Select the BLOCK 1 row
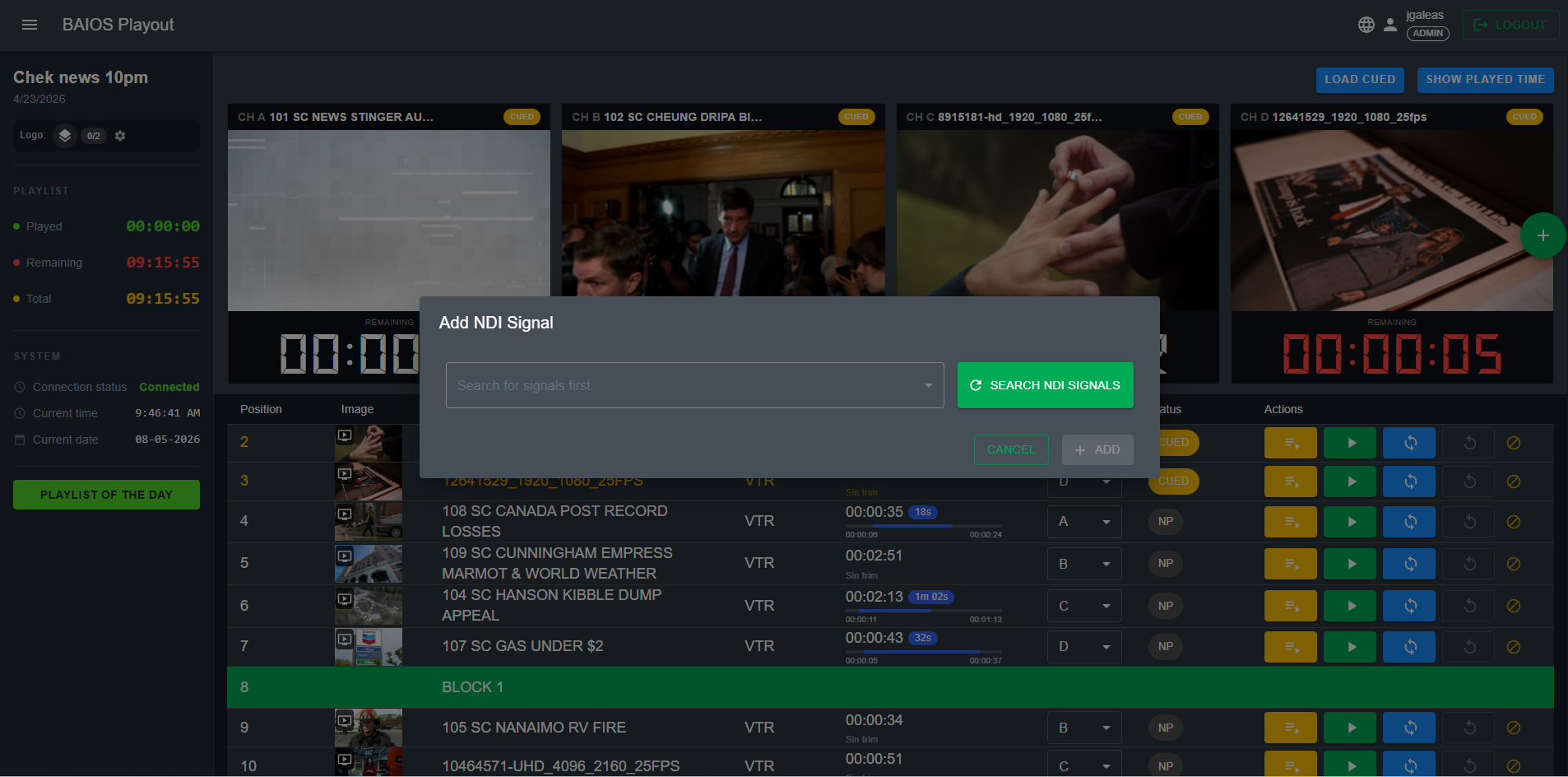Screen dimensions: 1568x777 (890, 687)
